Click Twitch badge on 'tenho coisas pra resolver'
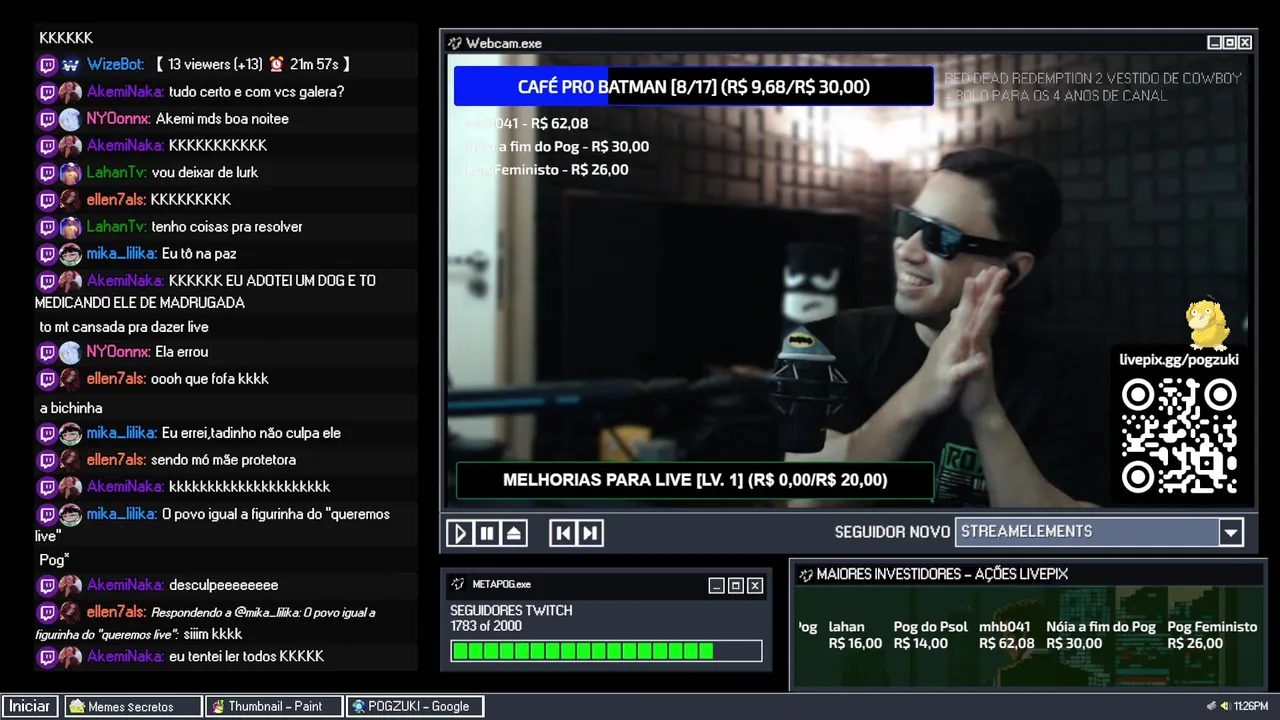 click(x=47, y=228)
